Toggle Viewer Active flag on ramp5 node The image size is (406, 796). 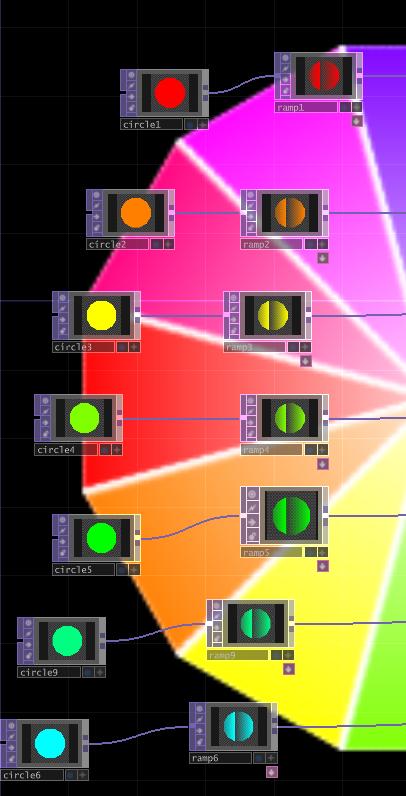[x=252, y=494]
